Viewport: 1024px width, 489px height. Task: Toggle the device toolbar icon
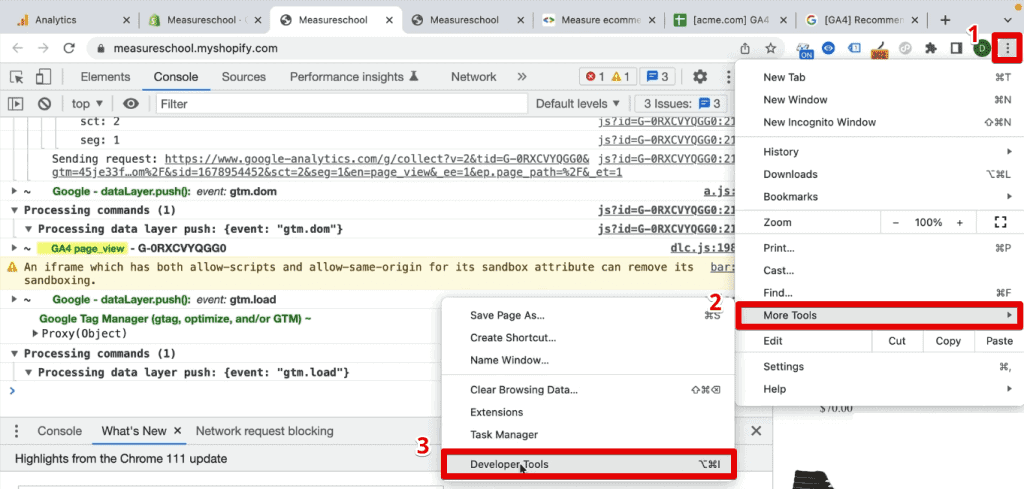pos(43,77)
